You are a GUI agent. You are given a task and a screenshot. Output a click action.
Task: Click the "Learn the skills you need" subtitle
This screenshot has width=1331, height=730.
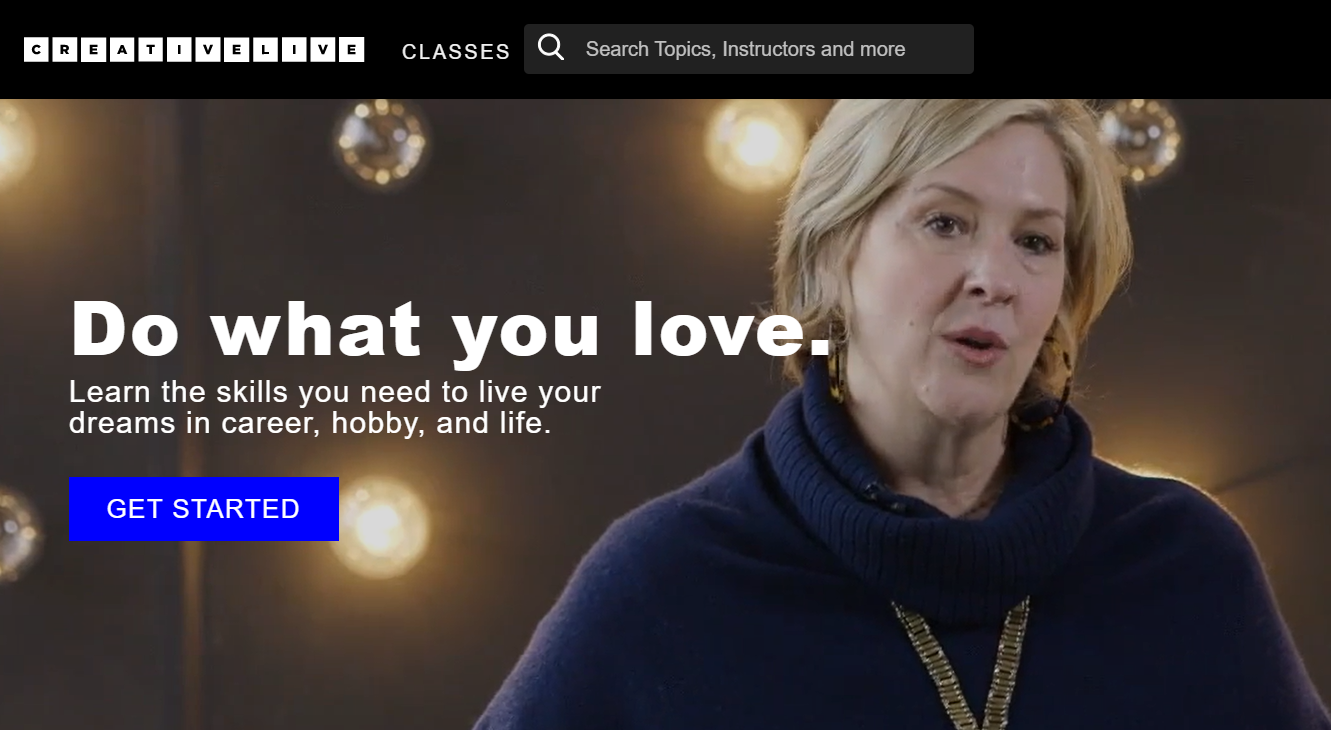pos(335,407)
